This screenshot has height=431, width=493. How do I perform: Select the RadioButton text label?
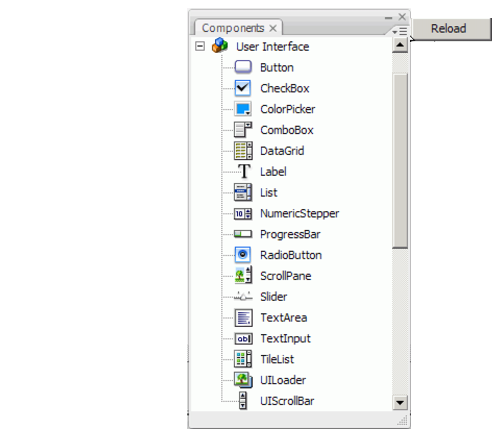pos(291,255)
